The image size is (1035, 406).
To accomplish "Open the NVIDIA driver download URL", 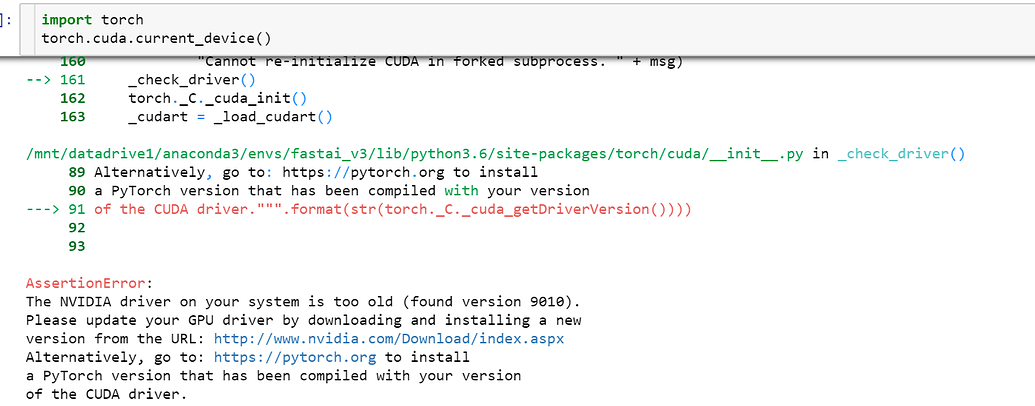I will [x=389, y=338].
